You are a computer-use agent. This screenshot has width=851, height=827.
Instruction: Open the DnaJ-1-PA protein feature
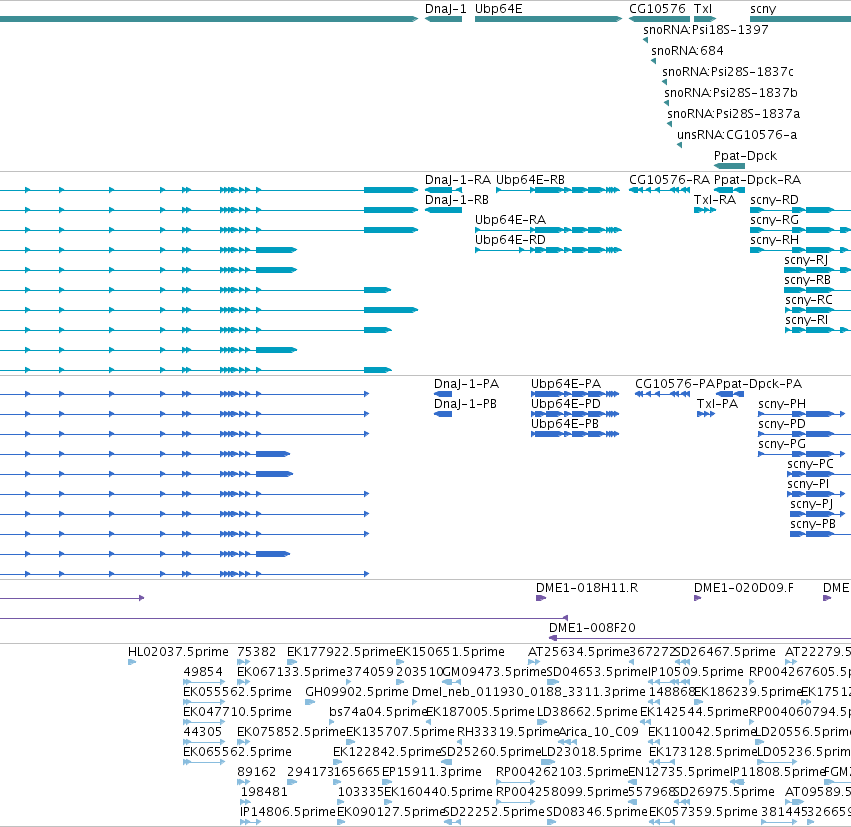point(443,394)
